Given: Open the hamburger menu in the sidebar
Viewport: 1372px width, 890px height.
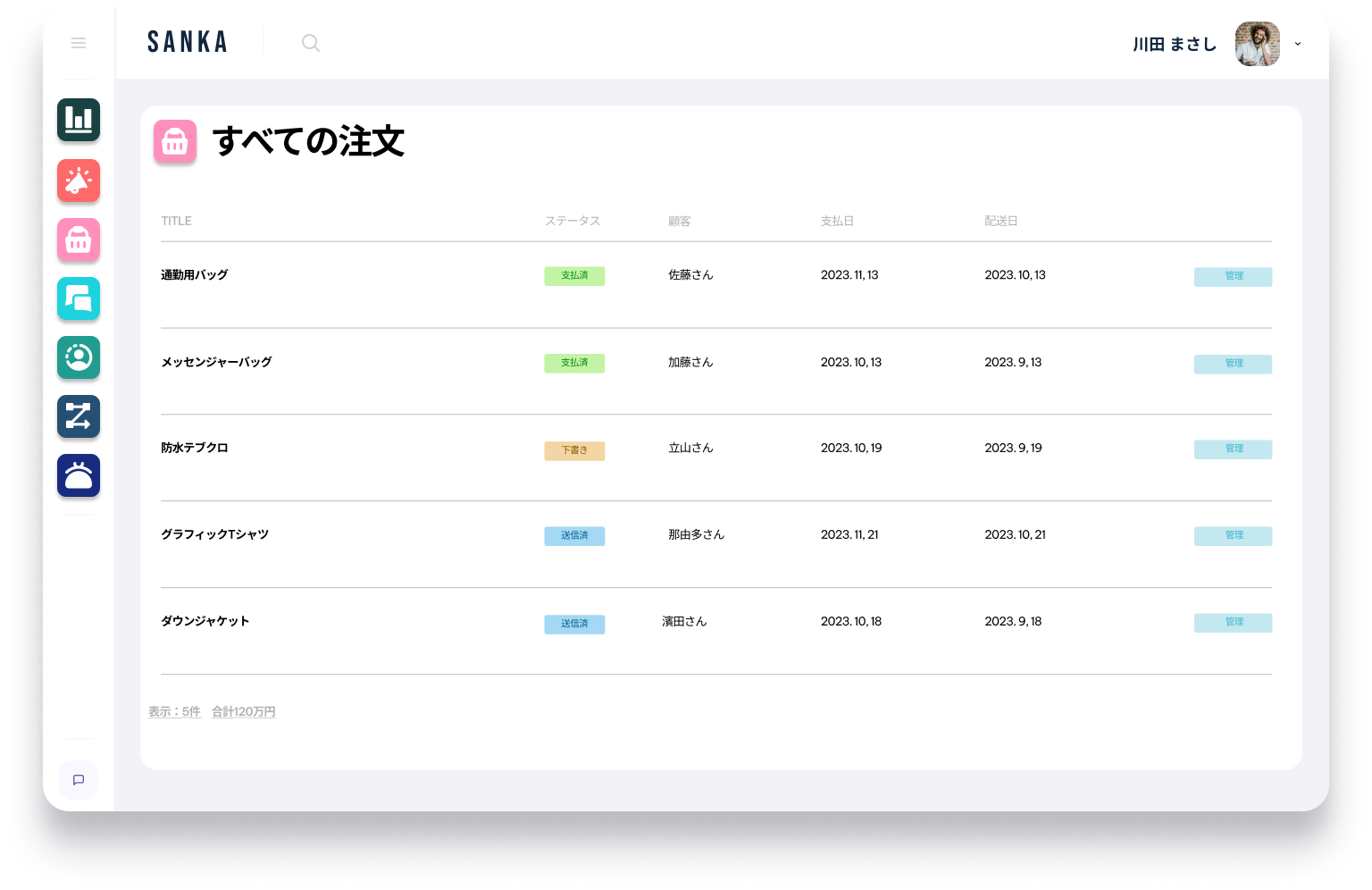Looking at the screenshot, I should (x=79, y=43).
